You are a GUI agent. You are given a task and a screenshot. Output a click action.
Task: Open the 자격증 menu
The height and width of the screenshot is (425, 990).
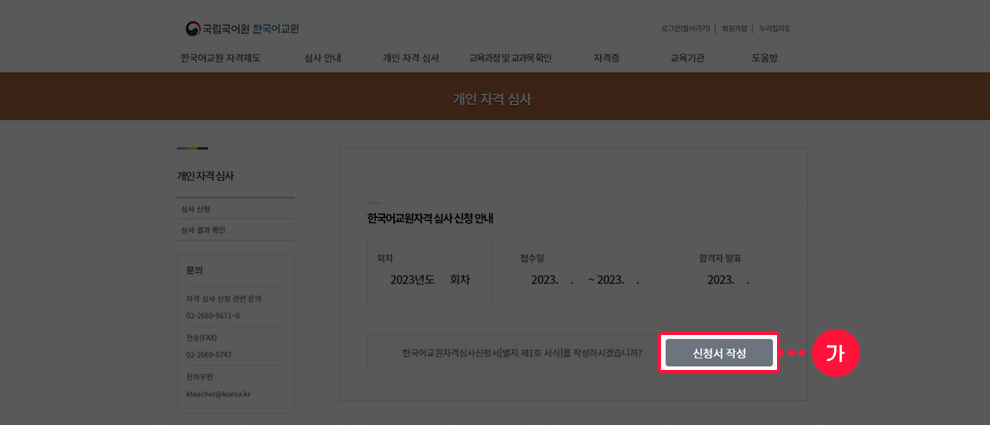pyautogui.click(x=606, y=58)
